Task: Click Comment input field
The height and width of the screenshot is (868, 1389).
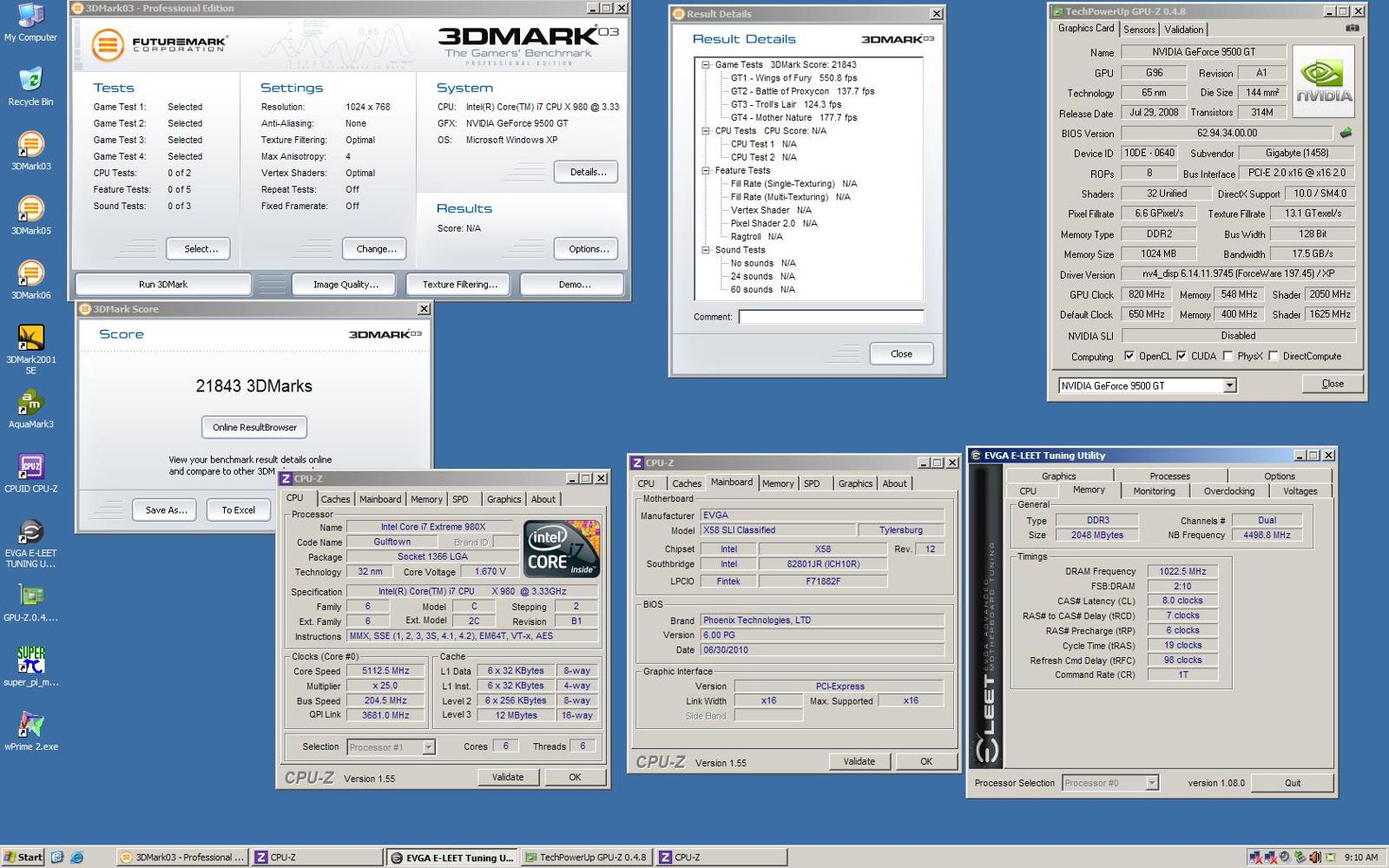Action: 831,317
